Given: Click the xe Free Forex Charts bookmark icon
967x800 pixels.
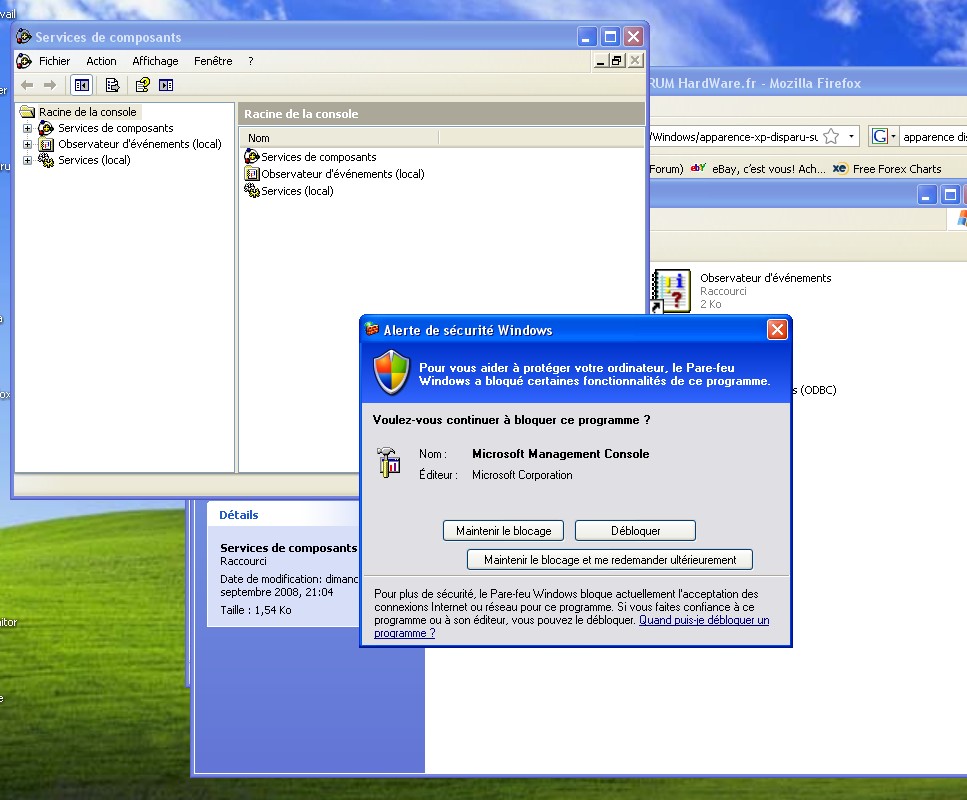Looking at the screenshot, I should pyautogui.click(x=839, y=168).
